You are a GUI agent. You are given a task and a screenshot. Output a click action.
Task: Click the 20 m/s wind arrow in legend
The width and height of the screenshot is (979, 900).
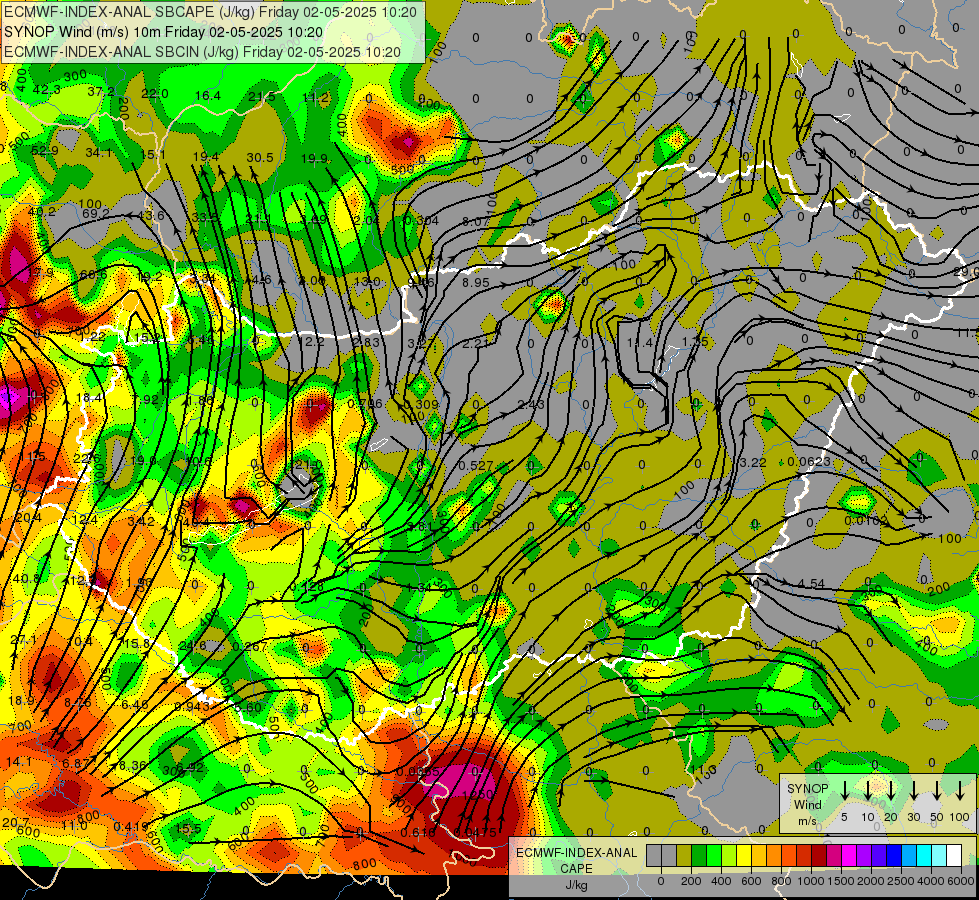[891, 791]
